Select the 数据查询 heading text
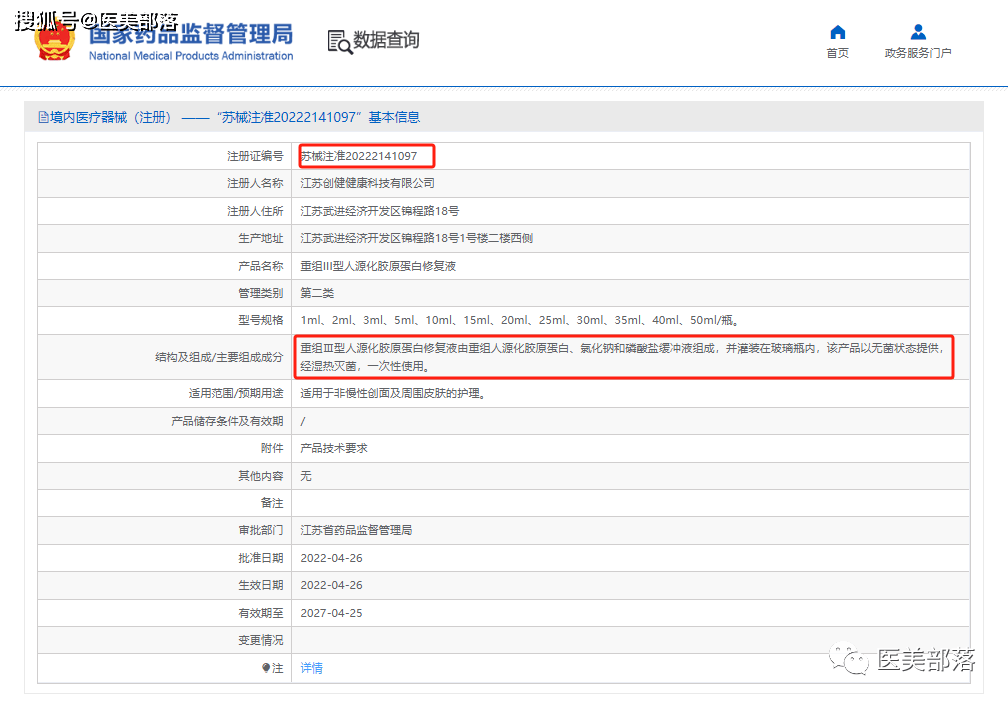The width and height of the screenshot is (1008, 704). [x=386, y=40]
